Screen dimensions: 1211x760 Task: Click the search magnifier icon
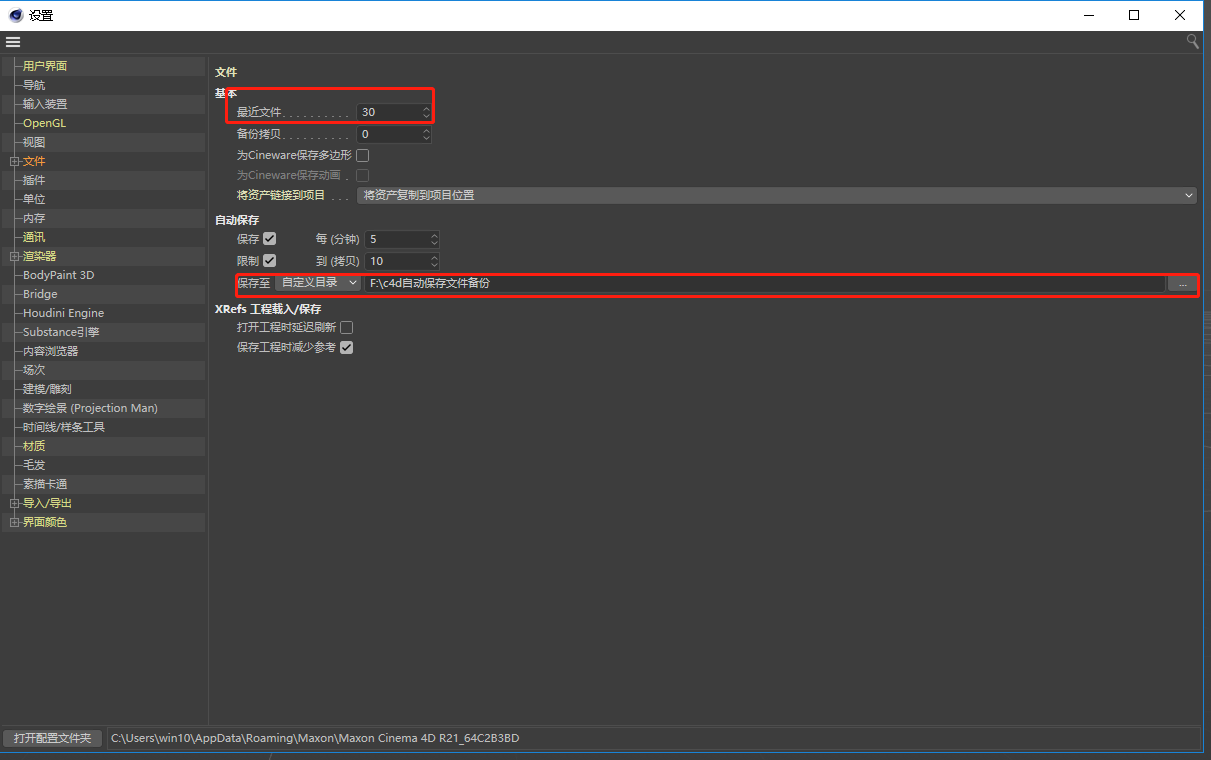click(x=1192, y=41)
